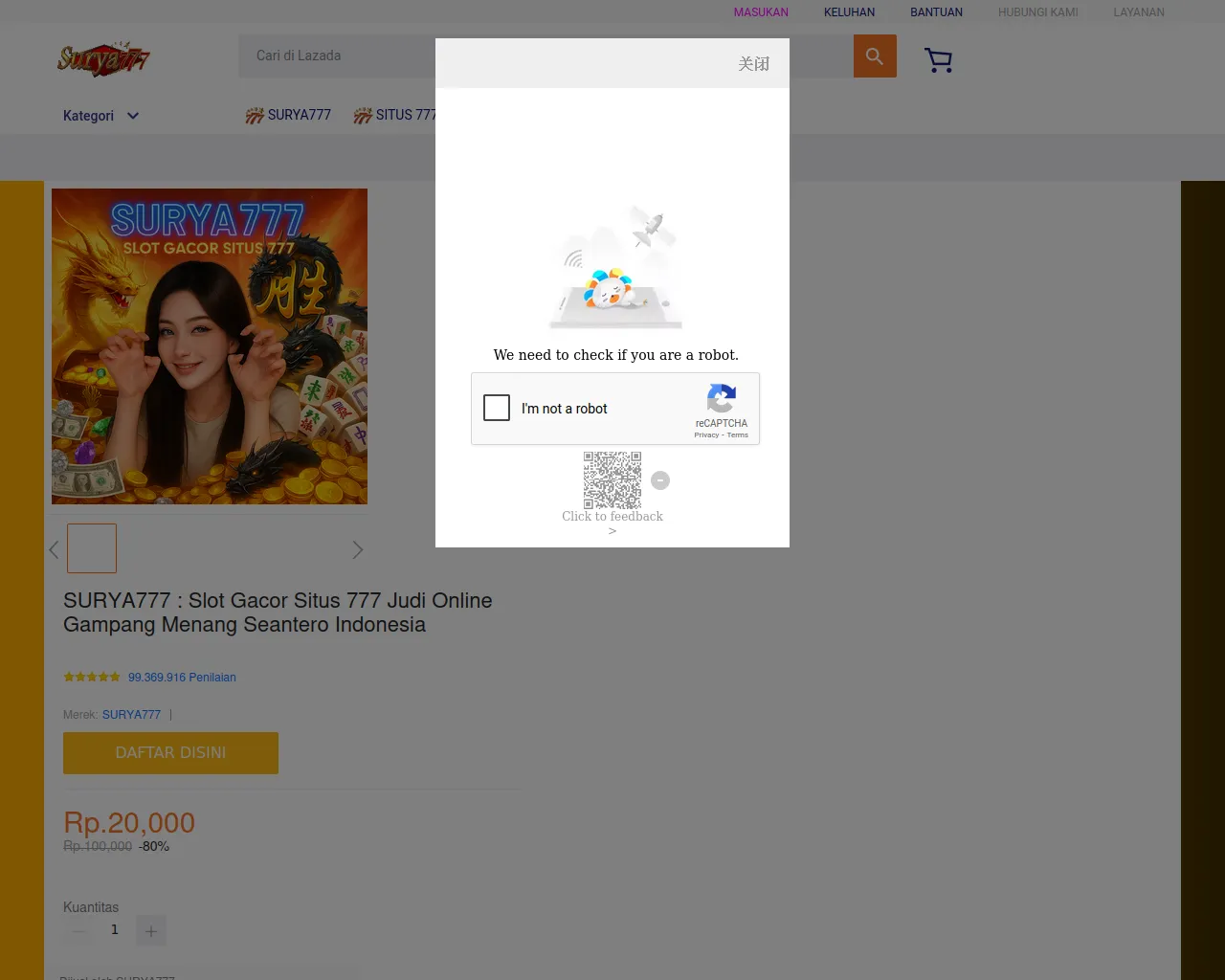
Task: Click LAYANAN in top bar
Action: click(x=1139, y=12)
